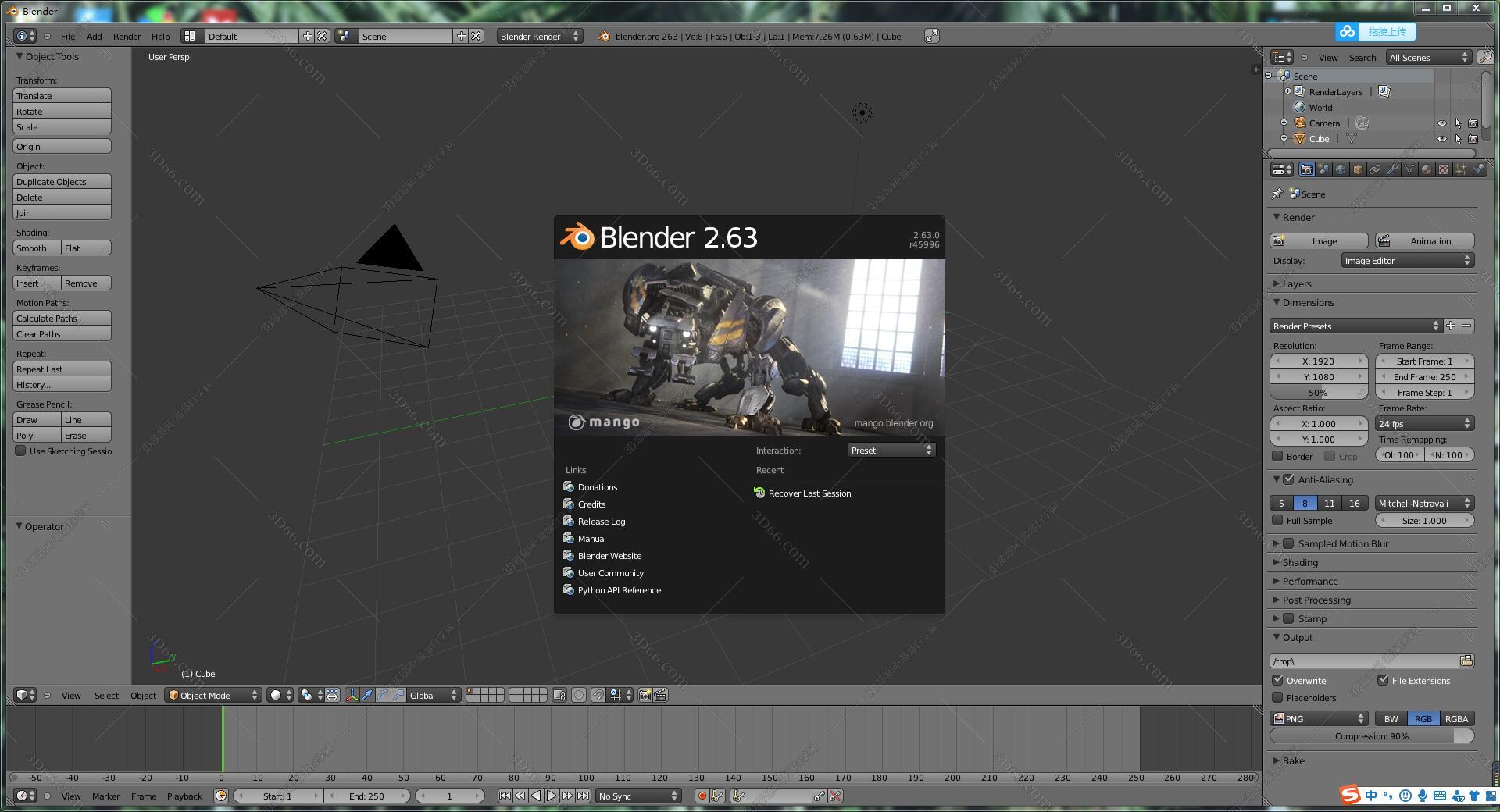
Task: Toggle fullscreen with the back-to-previous icon
Action: [931, 36]
